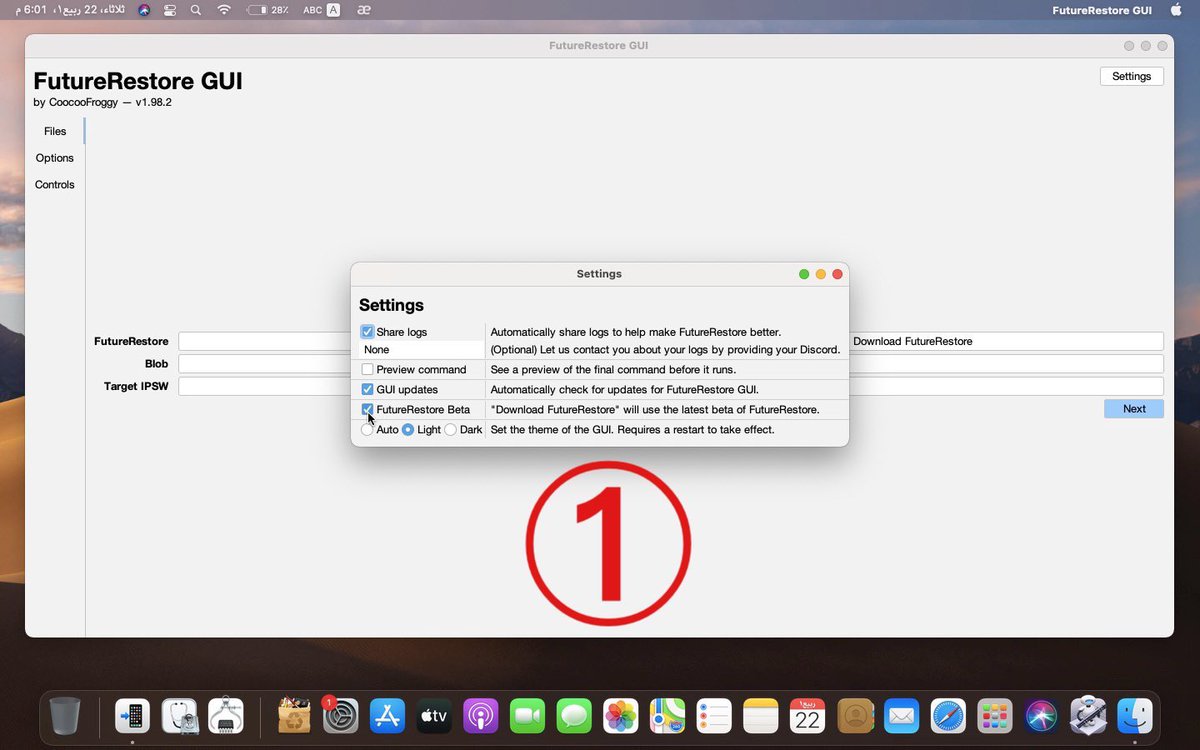Viewport: 1200px width, 750px height.
Task: Open Launchpad from the Dock
Action: pyautogui.click(x=995, y=716)
